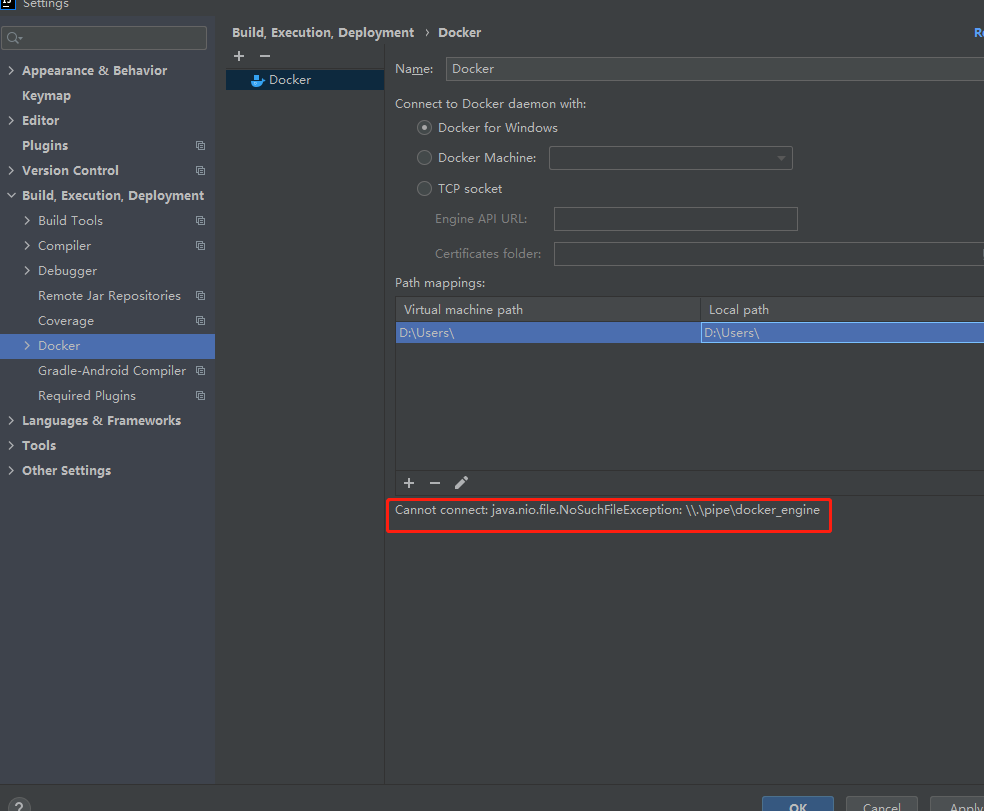Select the Docker whale icon in the list
This screenshot has height=811, width=984.
click(x=260, y=79)
